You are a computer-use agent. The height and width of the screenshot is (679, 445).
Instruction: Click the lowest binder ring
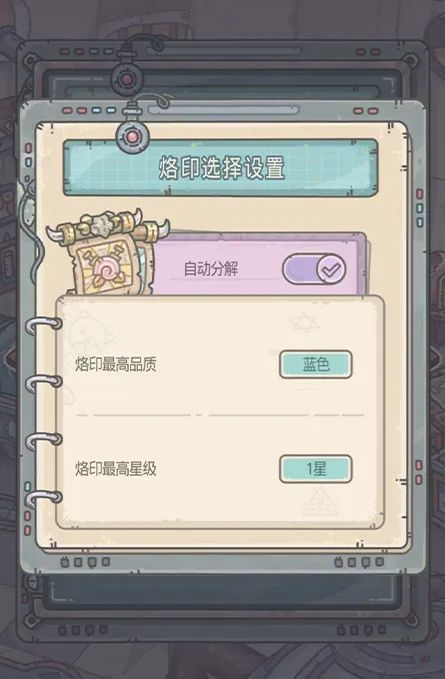(x=43, y=498)
